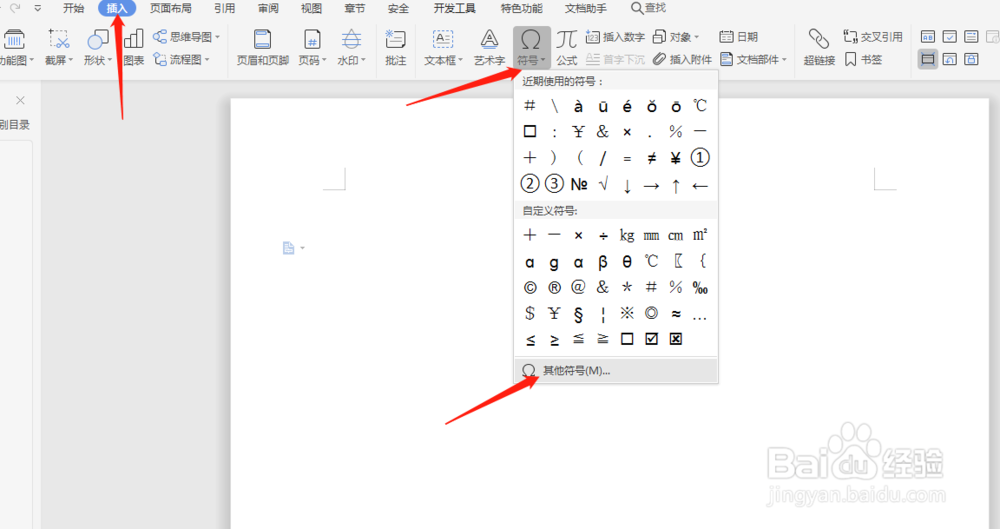Open the 视图 tab
The width and height of the screenshot is (1000, 529).
[x=311, y=8]
